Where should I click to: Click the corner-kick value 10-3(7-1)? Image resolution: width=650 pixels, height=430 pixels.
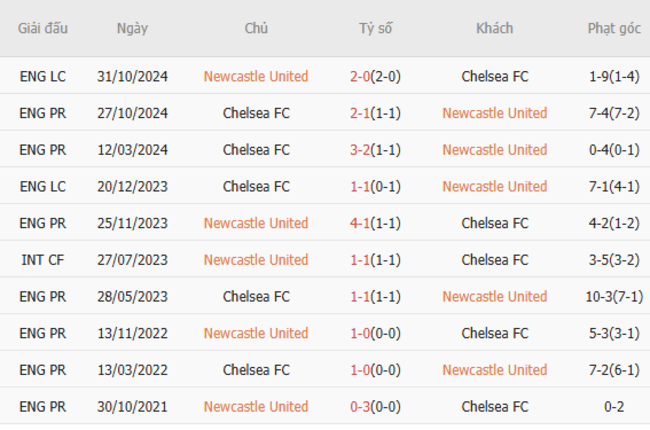pos(614,296)
